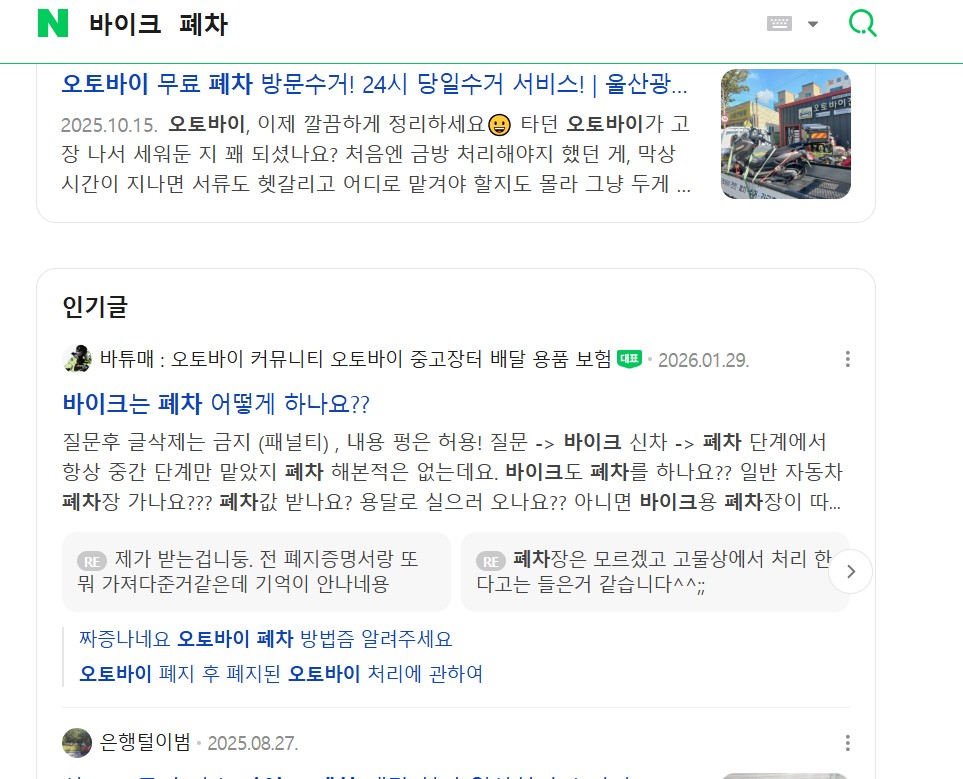Screen dimensions: 963x779
Task: Open the 오토바이 무료 폐차 방문수거 article title
Action: [x=374, y=84]
